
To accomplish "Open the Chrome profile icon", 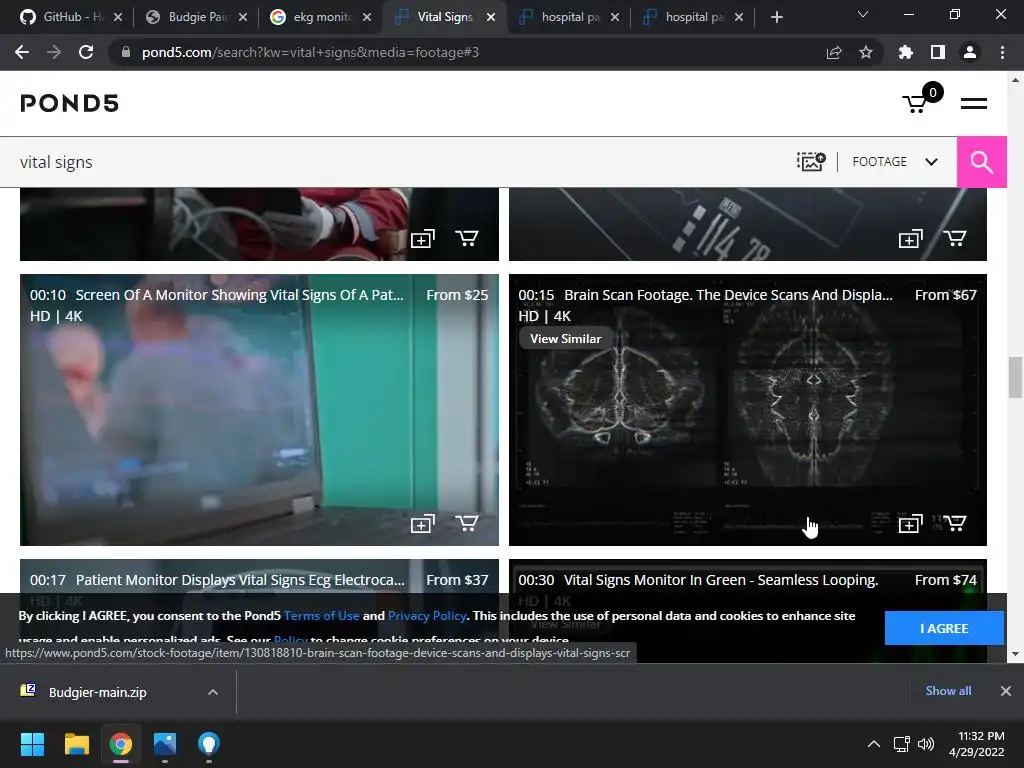I will [970, 52].
